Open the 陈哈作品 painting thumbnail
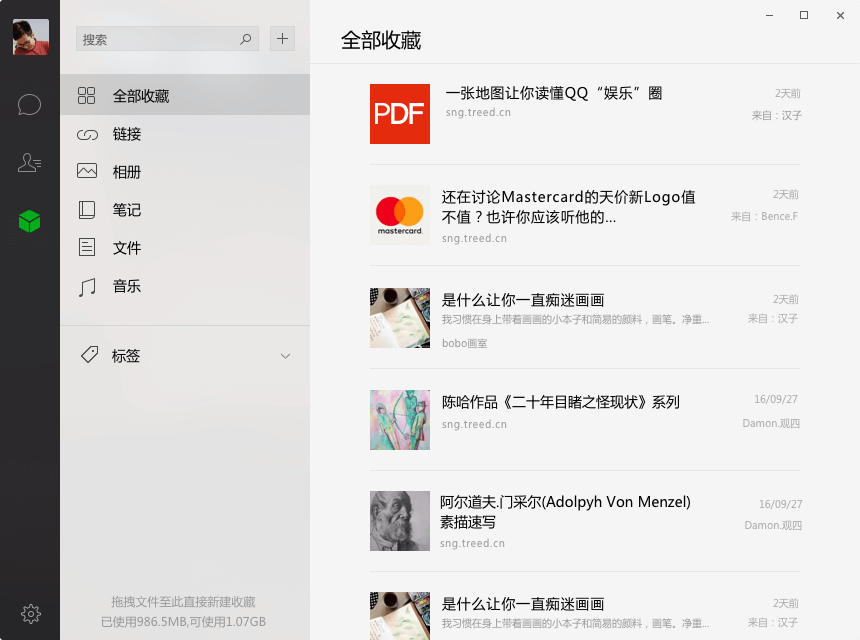This screenshot has height=640, width=860. click(x=400, y=420)
